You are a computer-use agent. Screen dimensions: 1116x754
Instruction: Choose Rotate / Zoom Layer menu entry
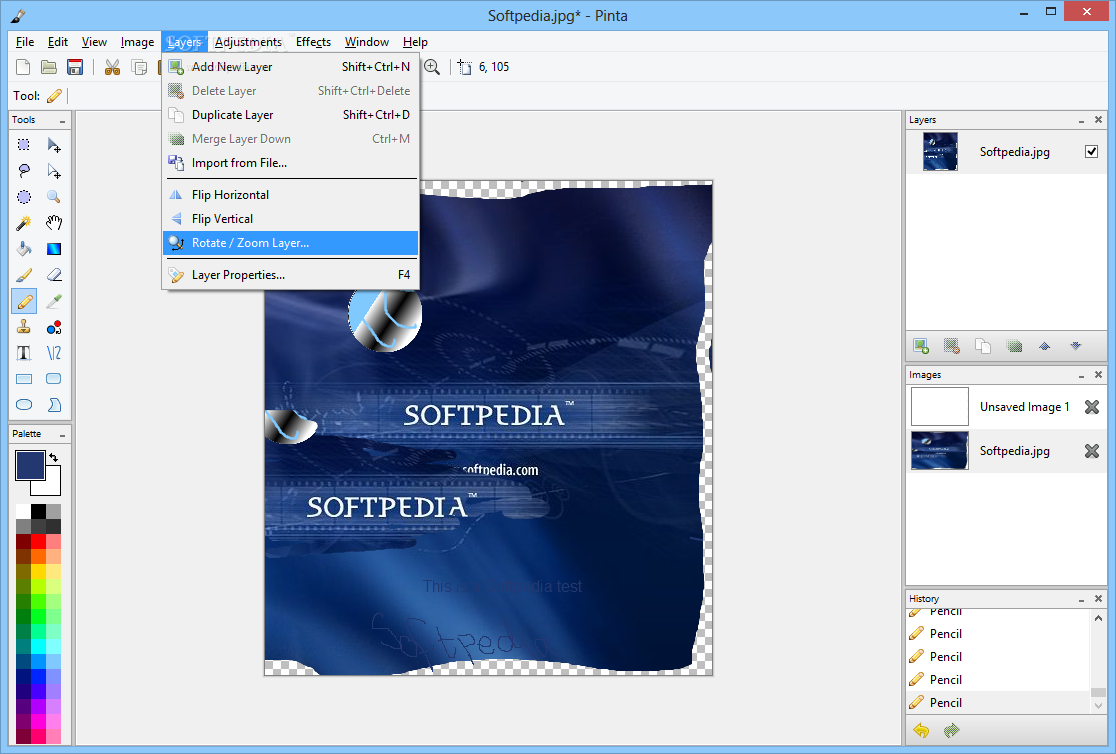click(x=290, y=243)
